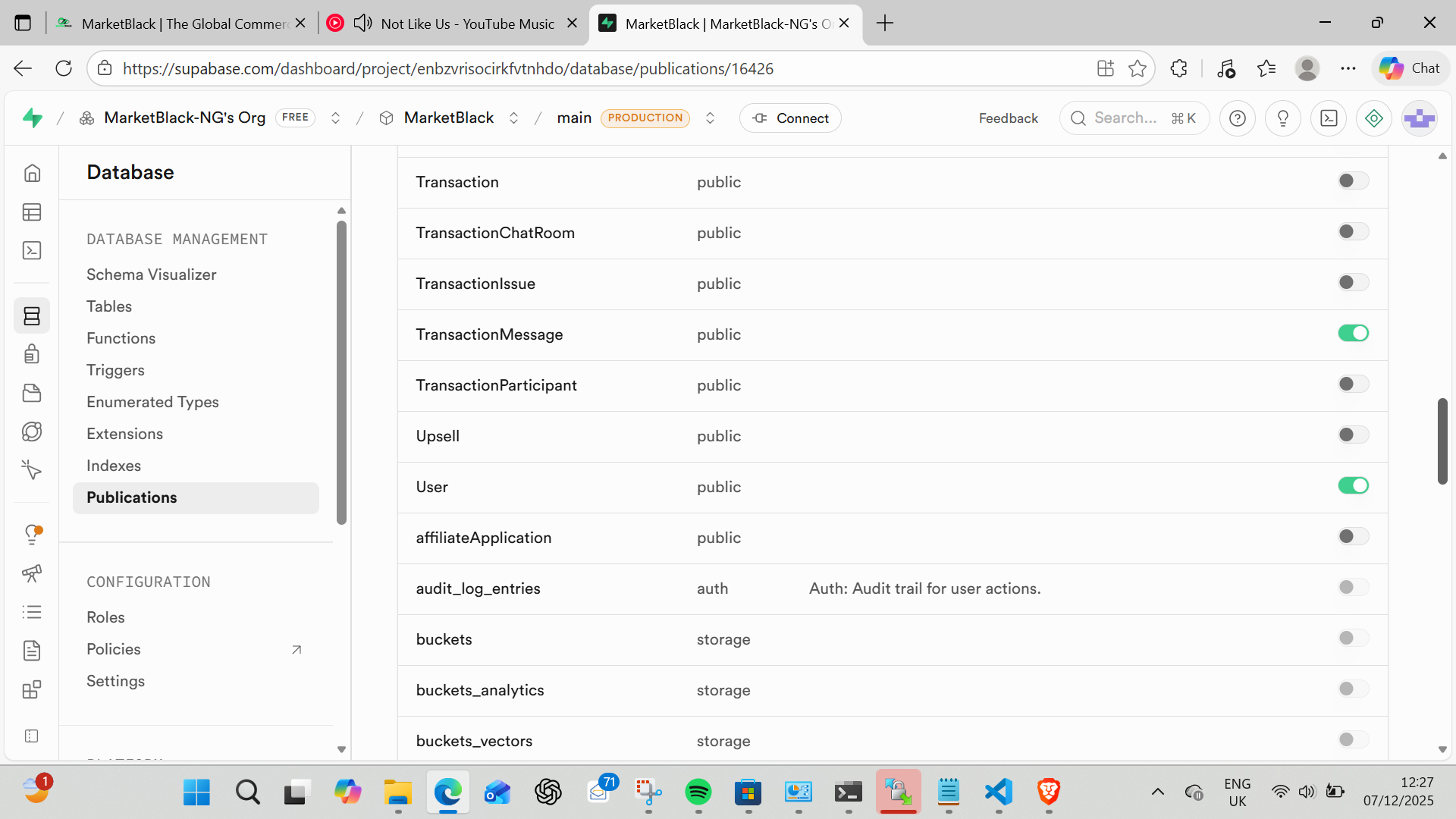Click the main page vertical scrollbar thumb
Screen dimensions: 1456x819
1442,441
